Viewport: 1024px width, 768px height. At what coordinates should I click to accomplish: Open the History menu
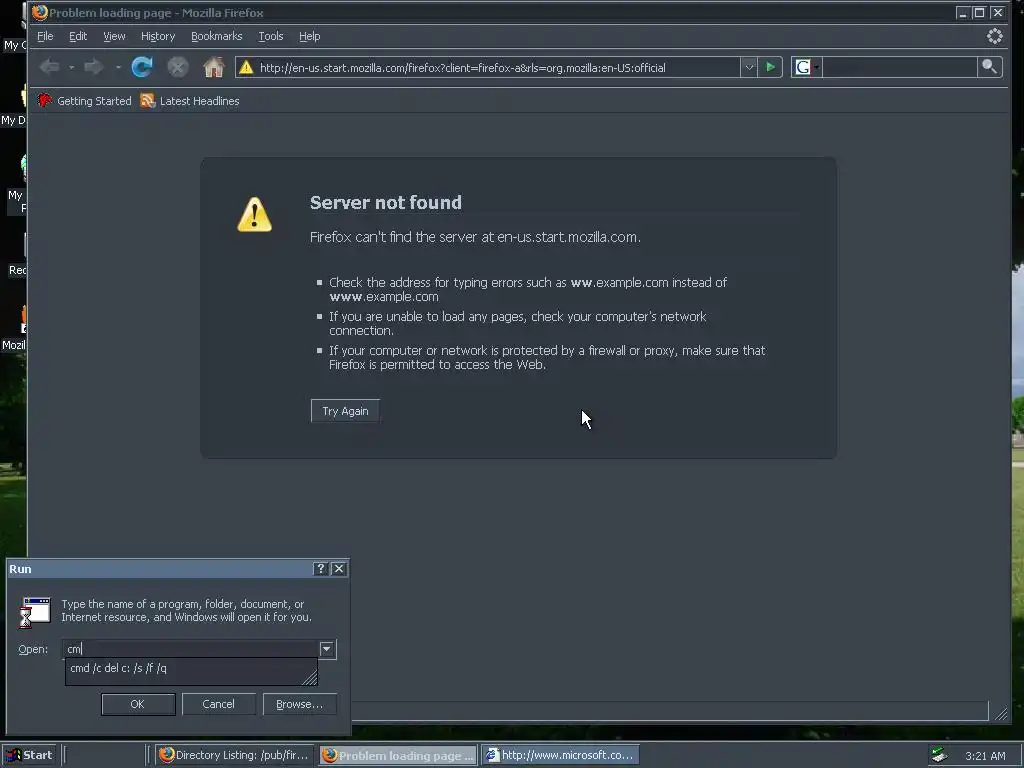pyautogui.click(x=158, y=37)
